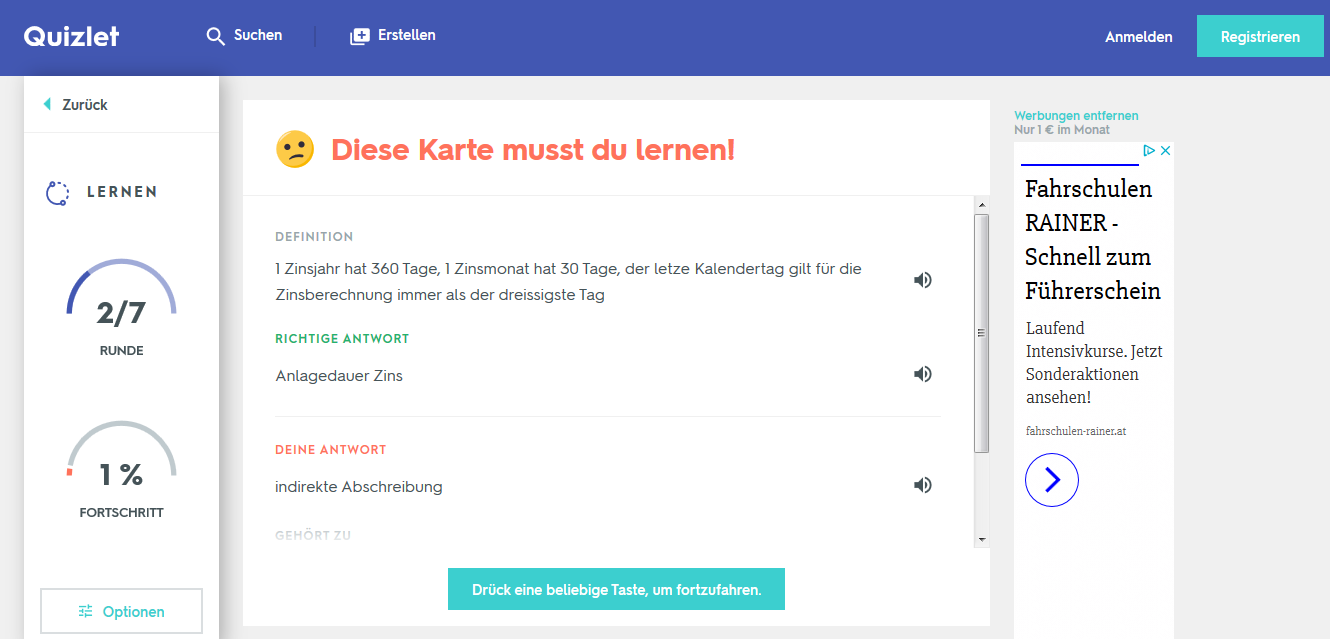Click the Anmelden link
The width and height of the screenshot is (1330, 639).
1138,37
